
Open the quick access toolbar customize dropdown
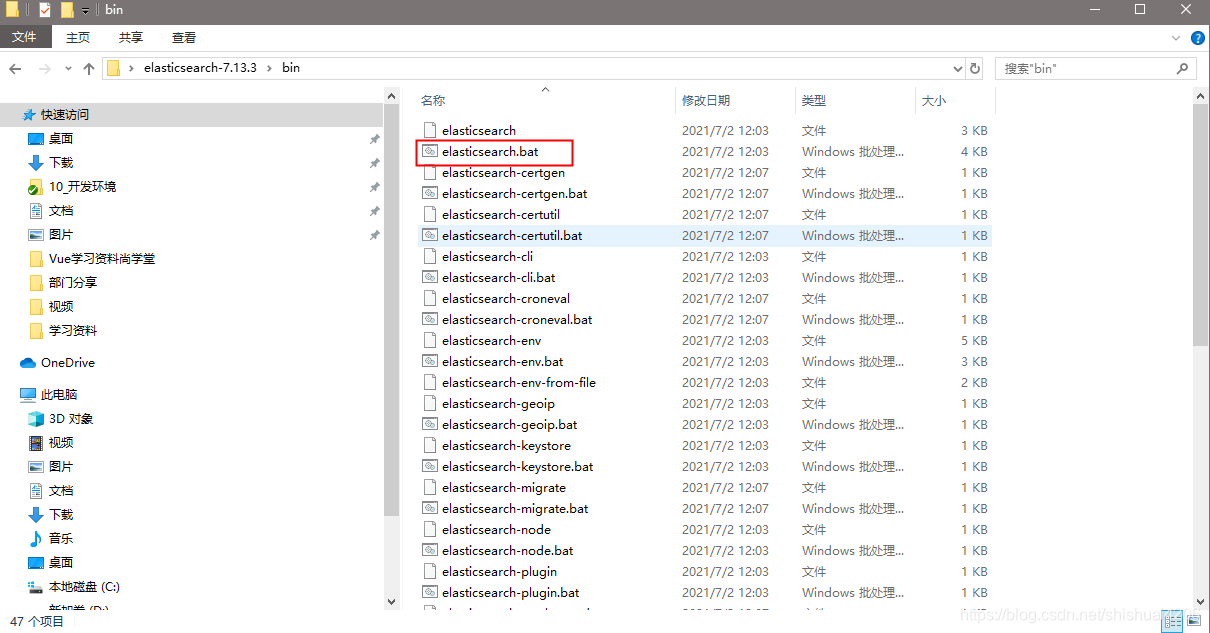(x=86, y=11)
